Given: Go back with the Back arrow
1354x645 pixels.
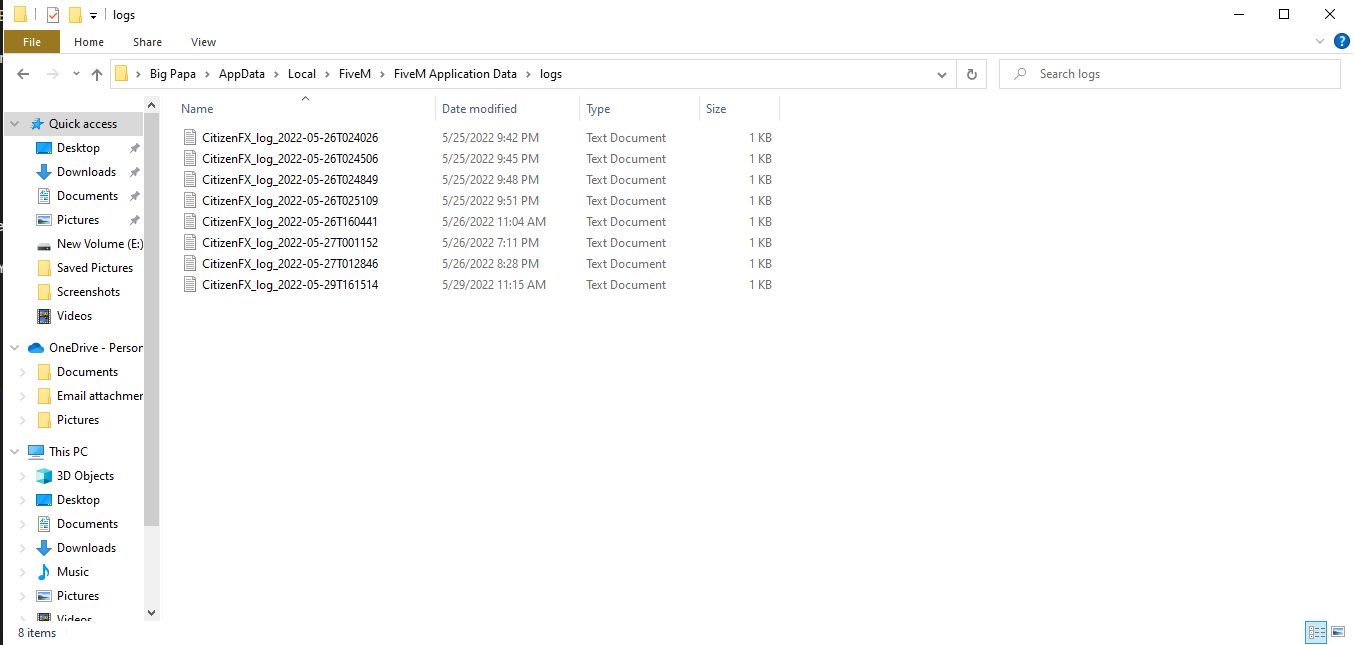Looking at the screenshot, I should [24, 74].
